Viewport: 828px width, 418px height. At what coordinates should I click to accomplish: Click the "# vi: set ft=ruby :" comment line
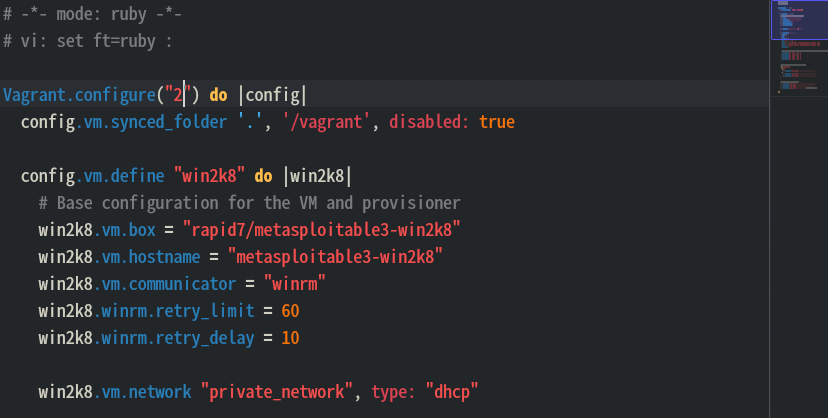[89, 41]
